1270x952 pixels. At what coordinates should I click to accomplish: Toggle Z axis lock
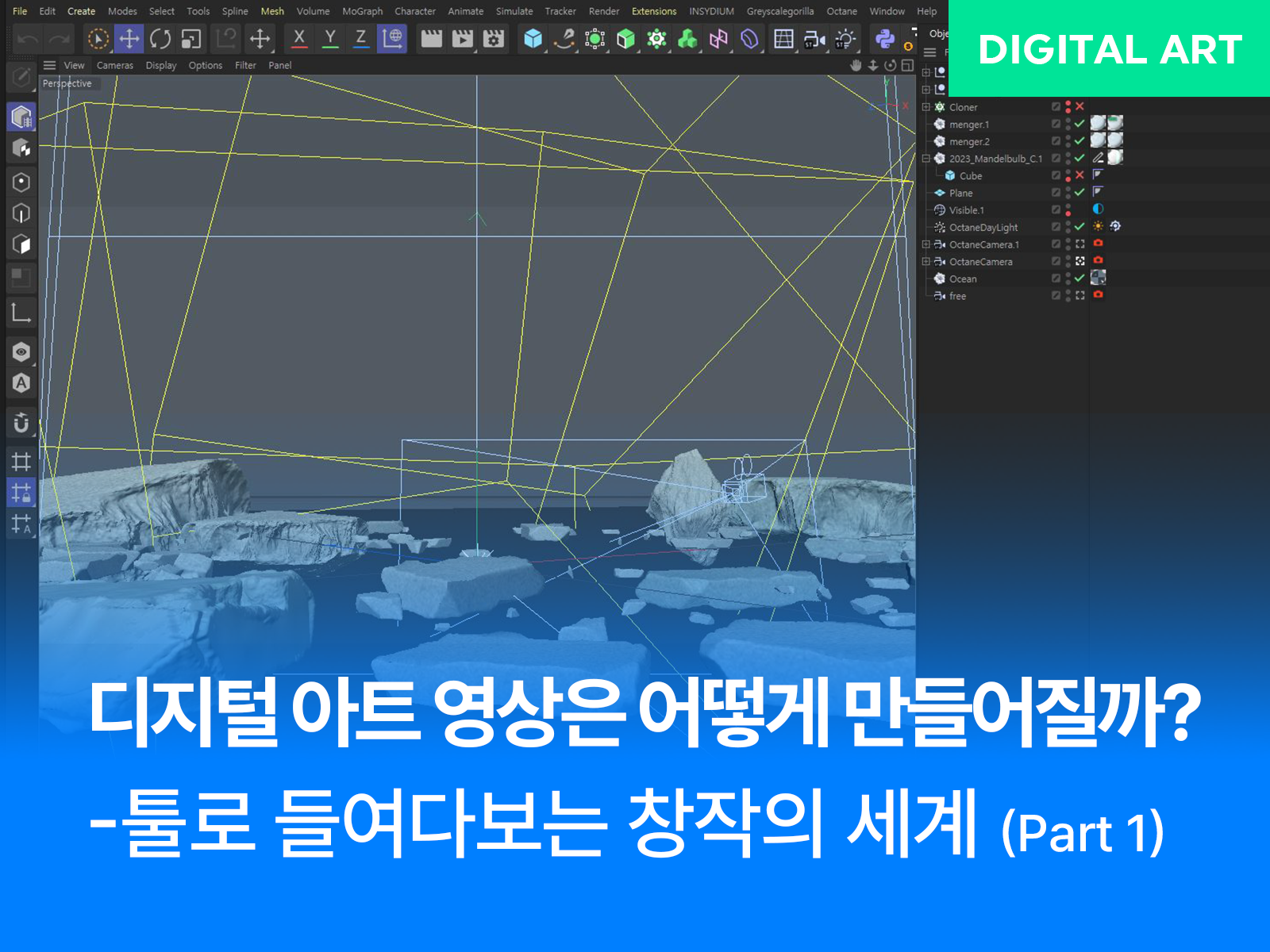(361, 38)
